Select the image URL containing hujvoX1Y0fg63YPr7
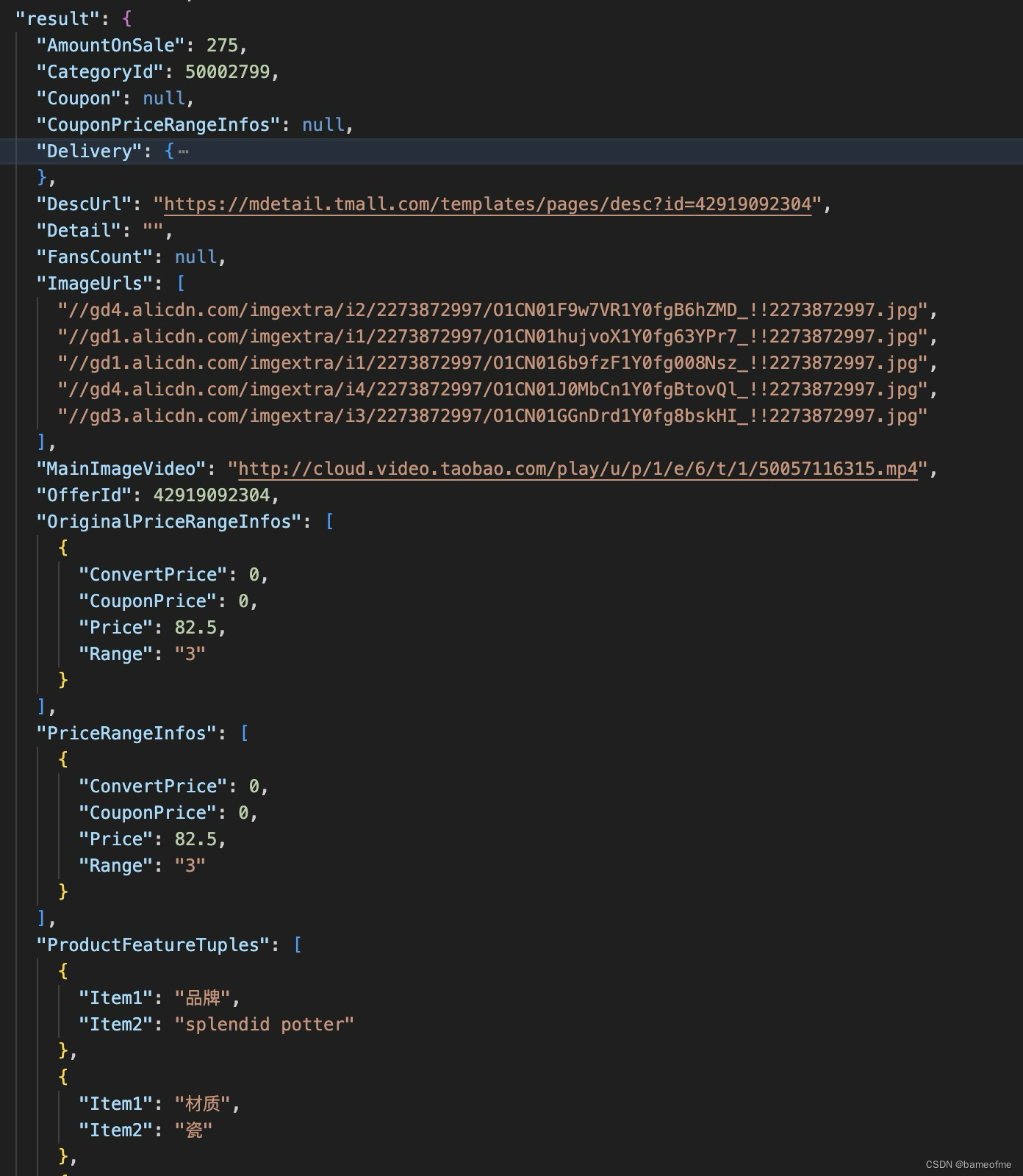The image size is (1023, 1176). pyautogui.click(x=492, y=337)
